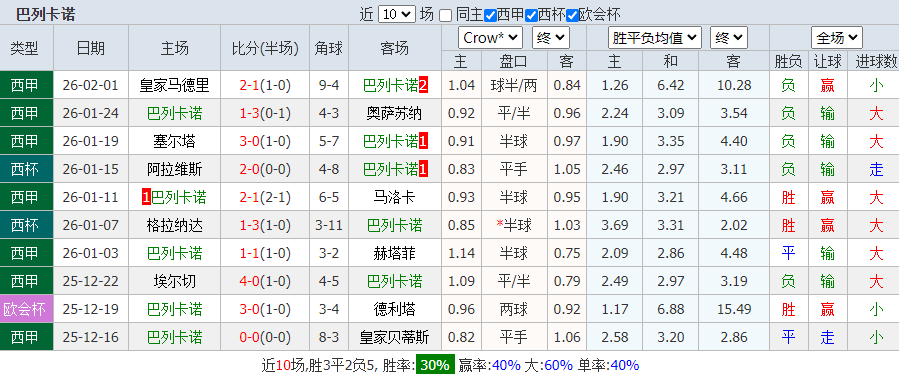Screen dimensions: 899x374
Task: Click the 大 60% summary value
Action: (x=558, y=365)
